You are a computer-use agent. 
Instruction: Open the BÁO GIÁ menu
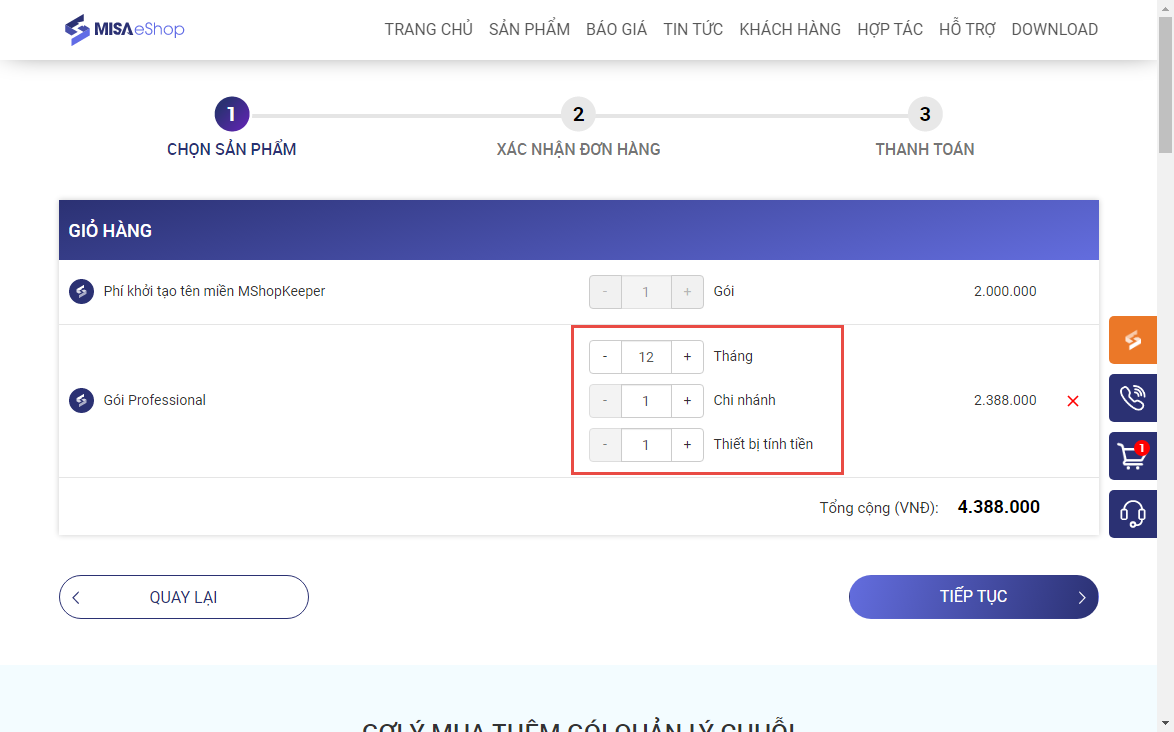616,30
